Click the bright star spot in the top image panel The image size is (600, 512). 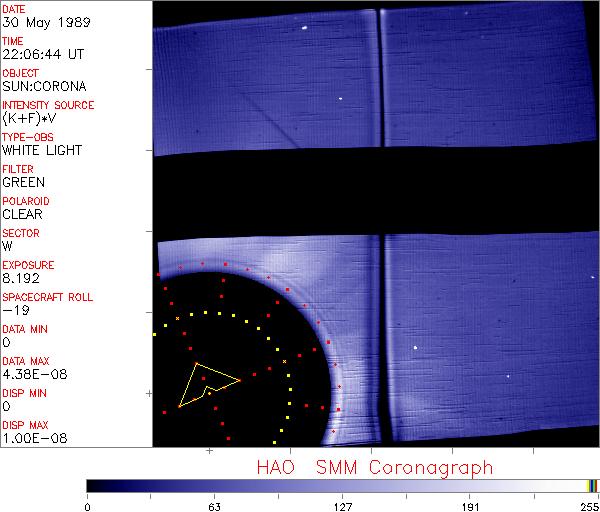point(302,29)
